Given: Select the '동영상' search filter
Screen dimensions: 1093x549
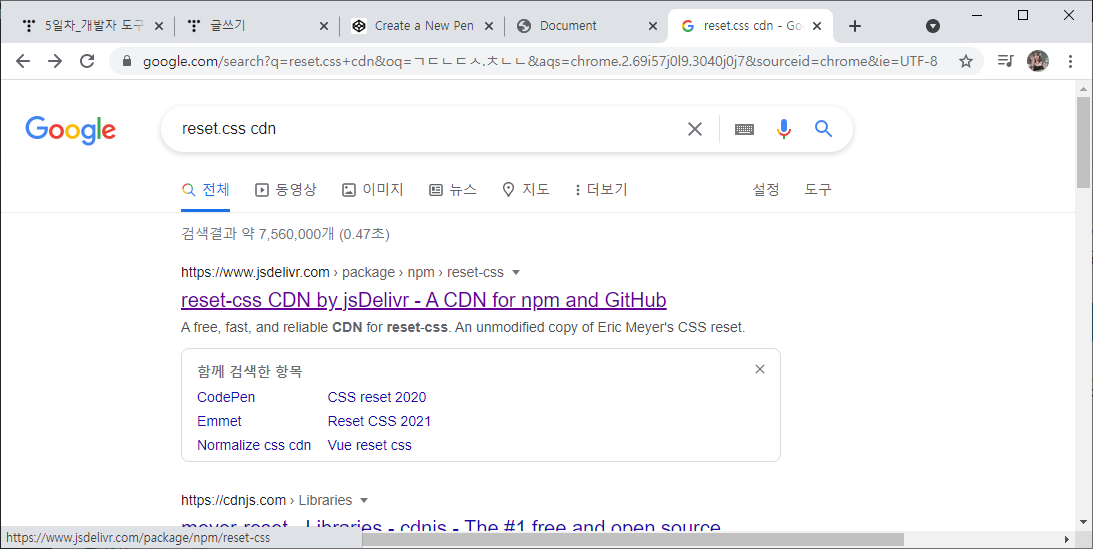Looking at the screenshot, I should (286, 190).
